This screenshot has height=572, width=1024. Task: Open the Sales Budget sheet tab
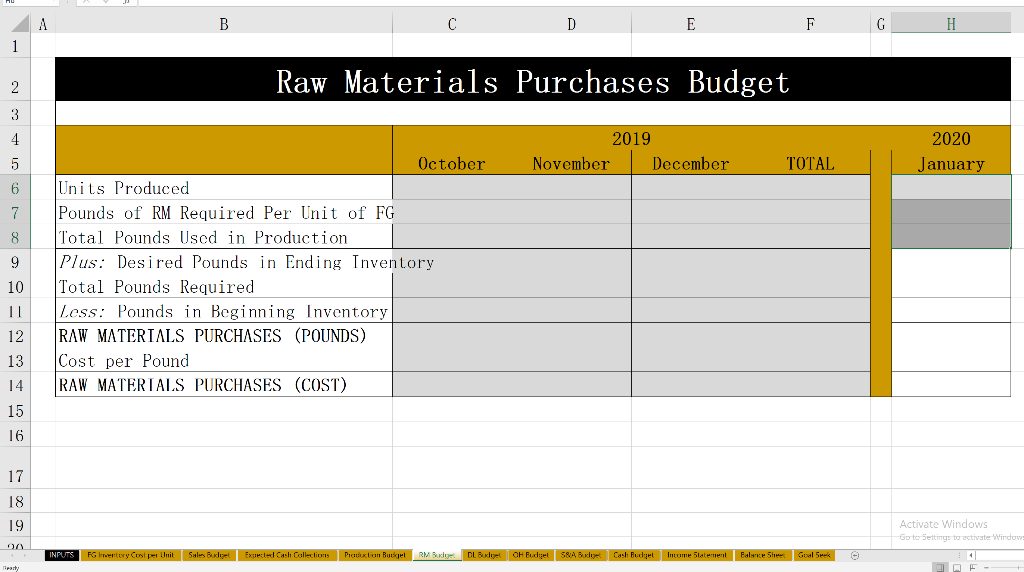(x=209, y=555)
